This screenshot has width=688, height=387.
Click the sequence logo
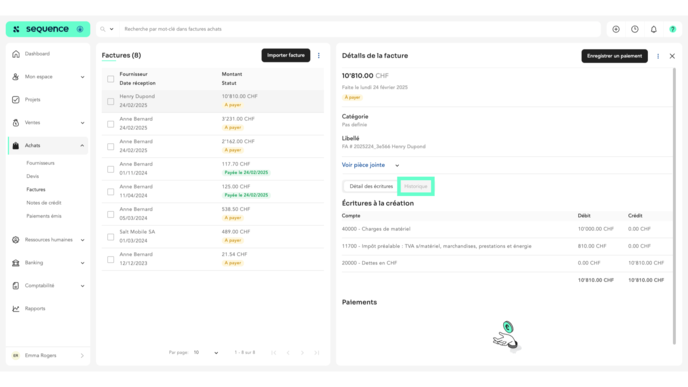coord(41,29)
